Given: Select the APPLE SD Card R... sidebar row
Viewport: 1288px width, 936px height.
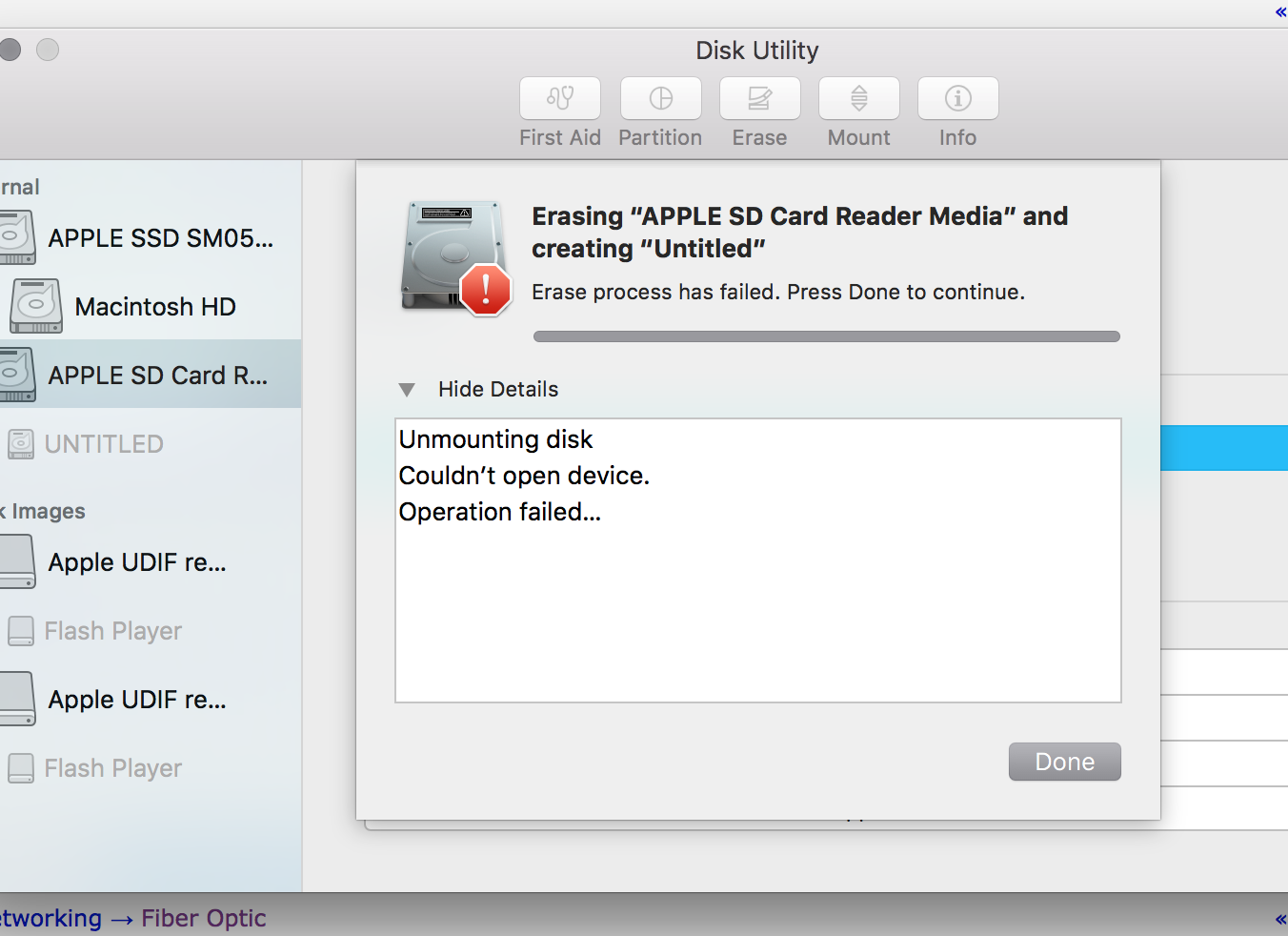Looking at the screenshot, I should (151, 376).
